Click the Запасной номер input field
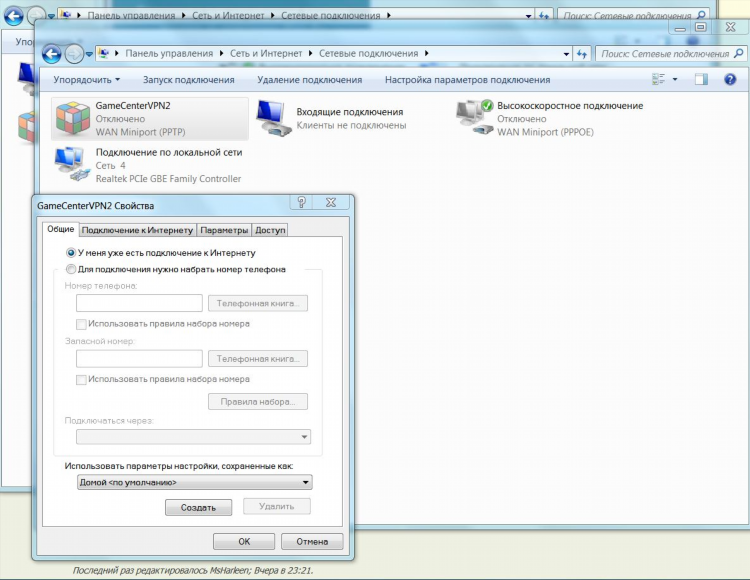The width and height of the screenshot is (750, 580). tap(139, 358)
